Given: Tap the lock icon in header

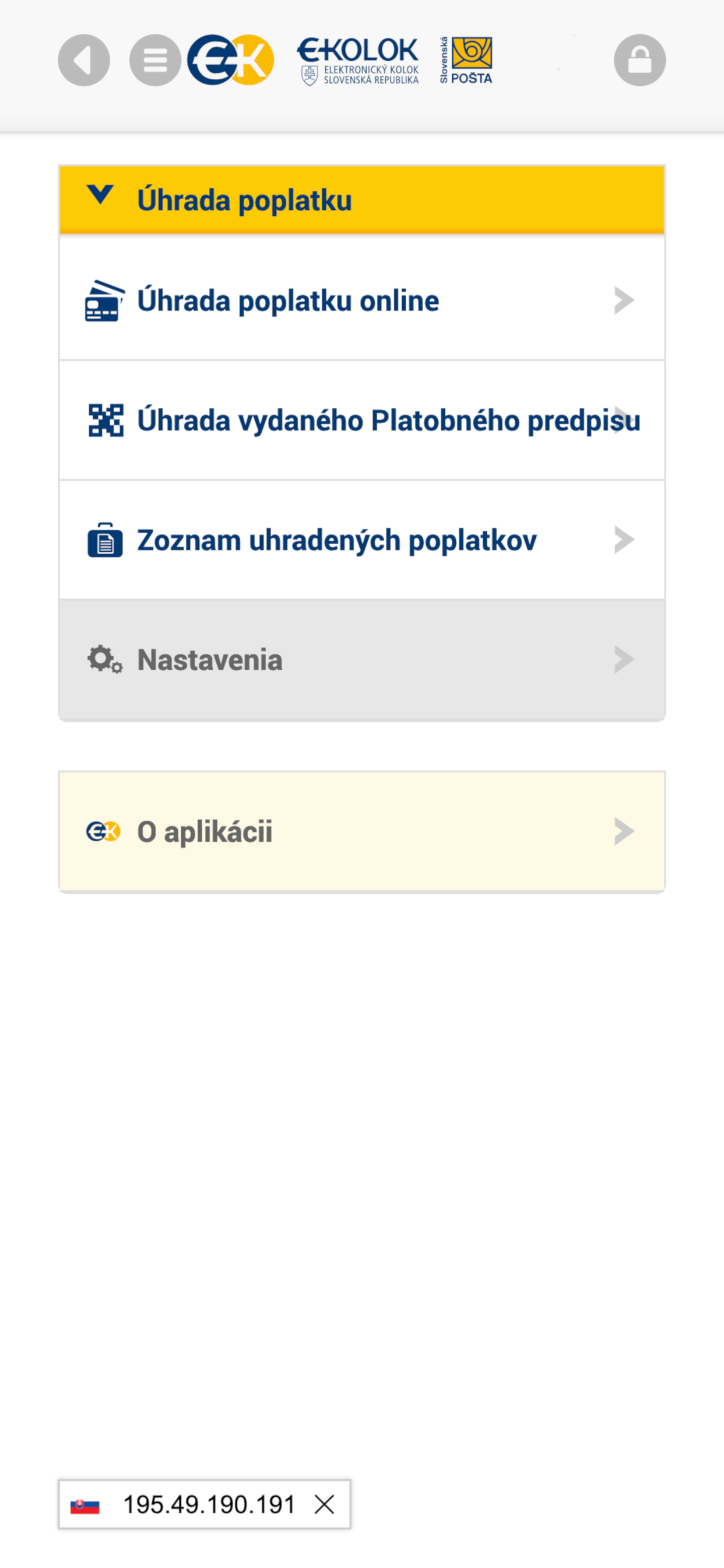Looking at the screenshot, I should 639,60.
